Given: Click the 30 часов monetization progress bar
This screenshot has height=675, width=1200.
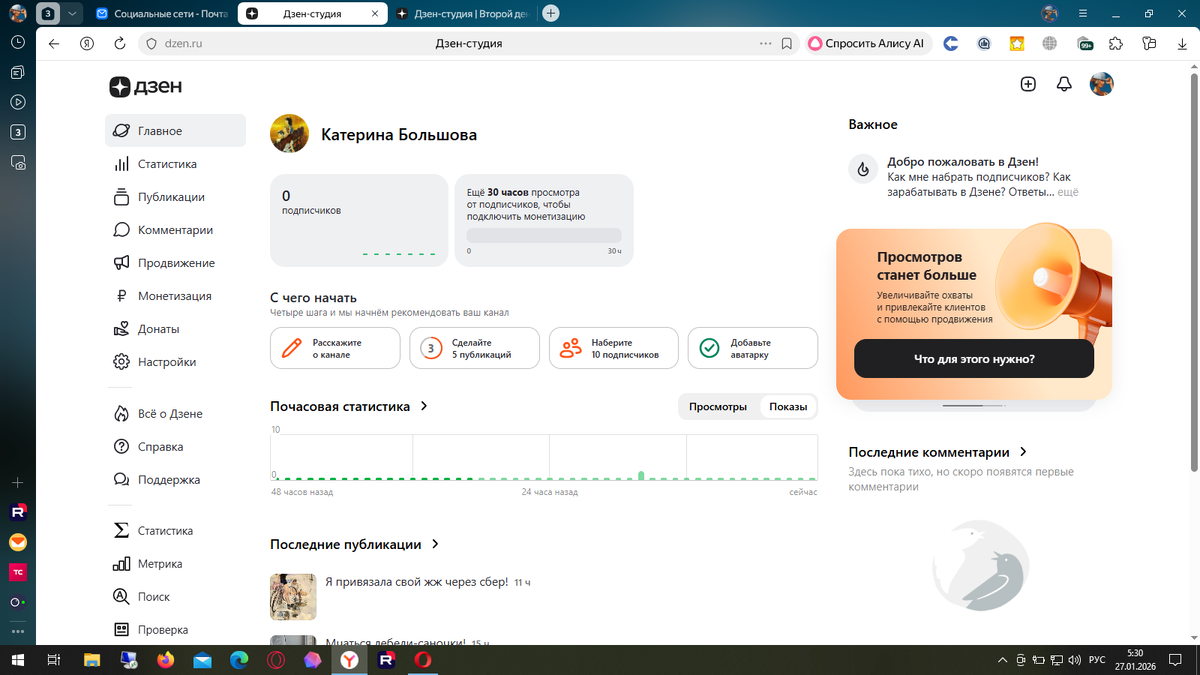Looking at the screenshot, I should pyautogui.click(x=544, y=235).
